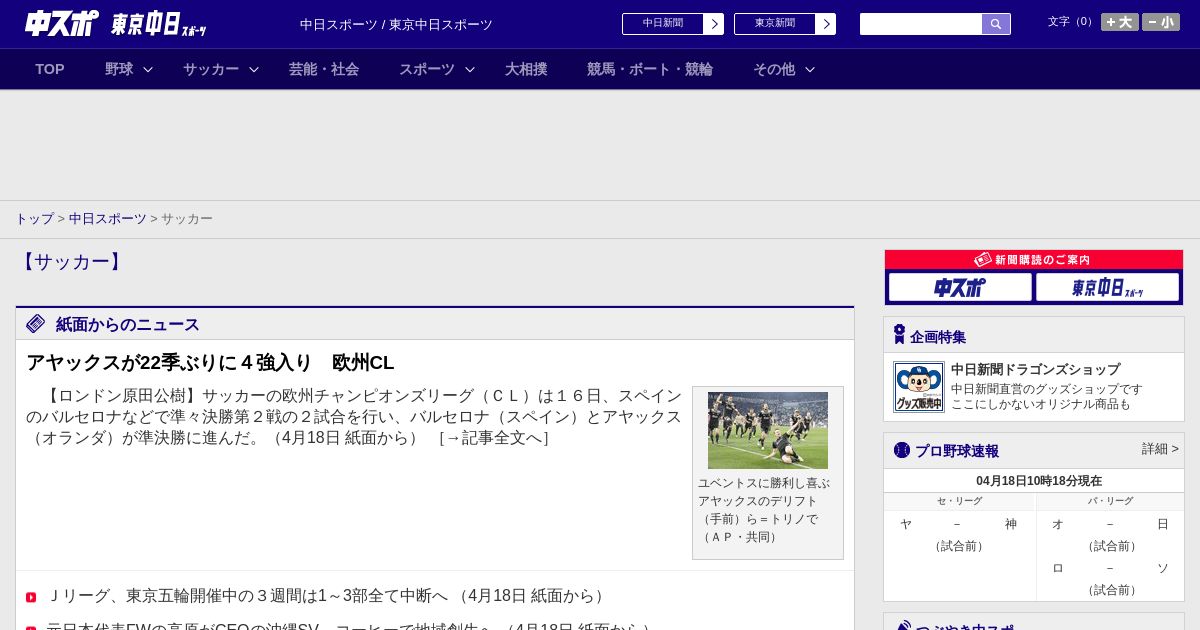
Task: Click the 東京中日スポーツ logo in header
Action: [x=159, y=24]
